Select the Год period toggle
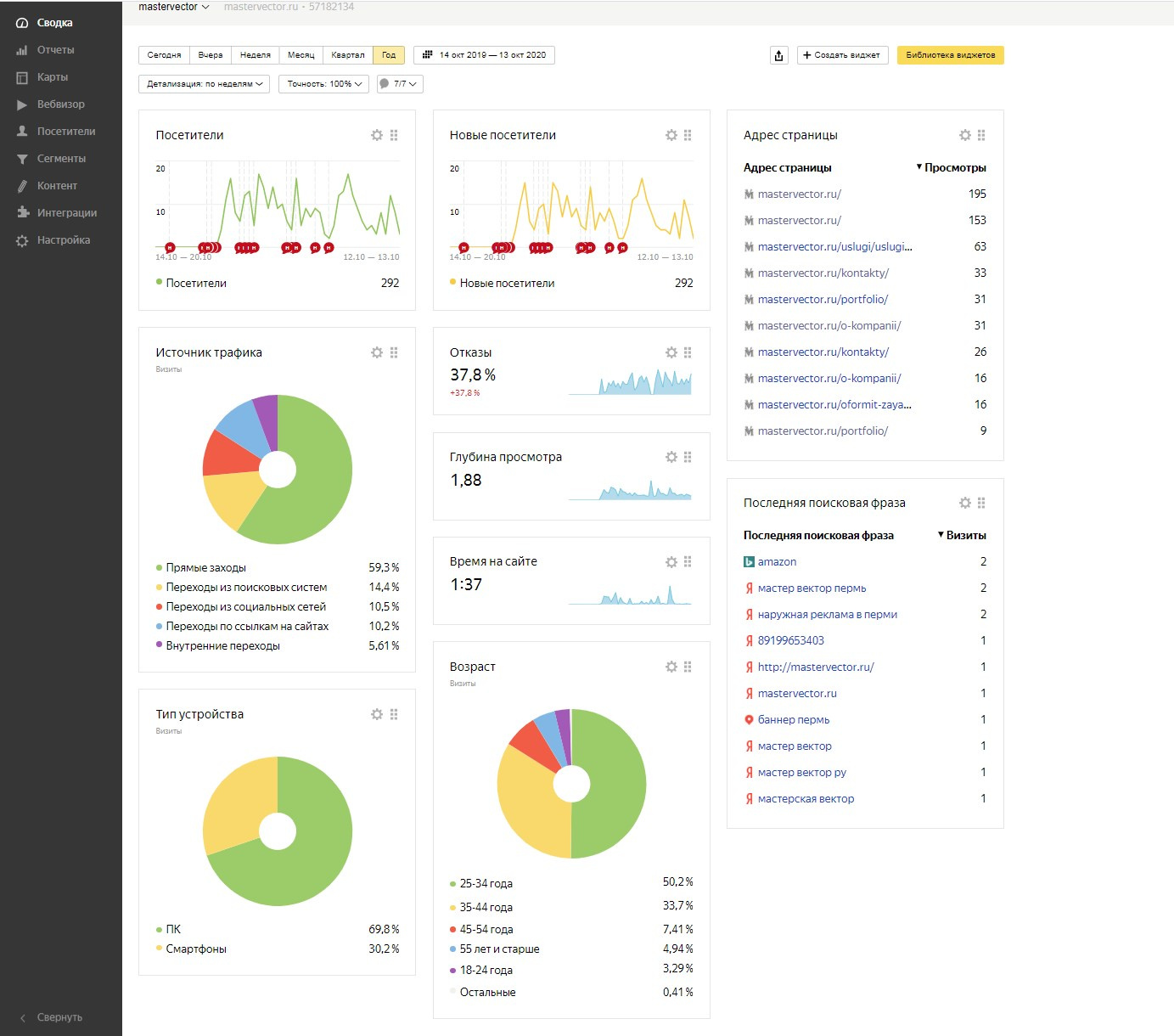 (x=389, y=55)
